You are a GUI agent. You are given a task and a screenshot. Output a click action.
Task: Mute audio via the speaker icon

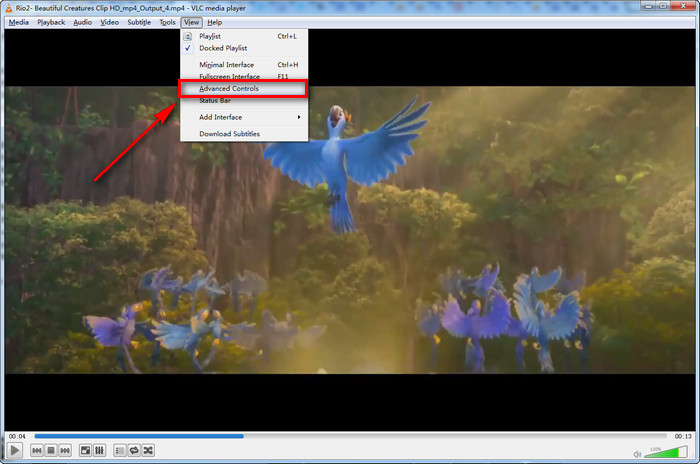pyautogui.click(x=637, y=454)
